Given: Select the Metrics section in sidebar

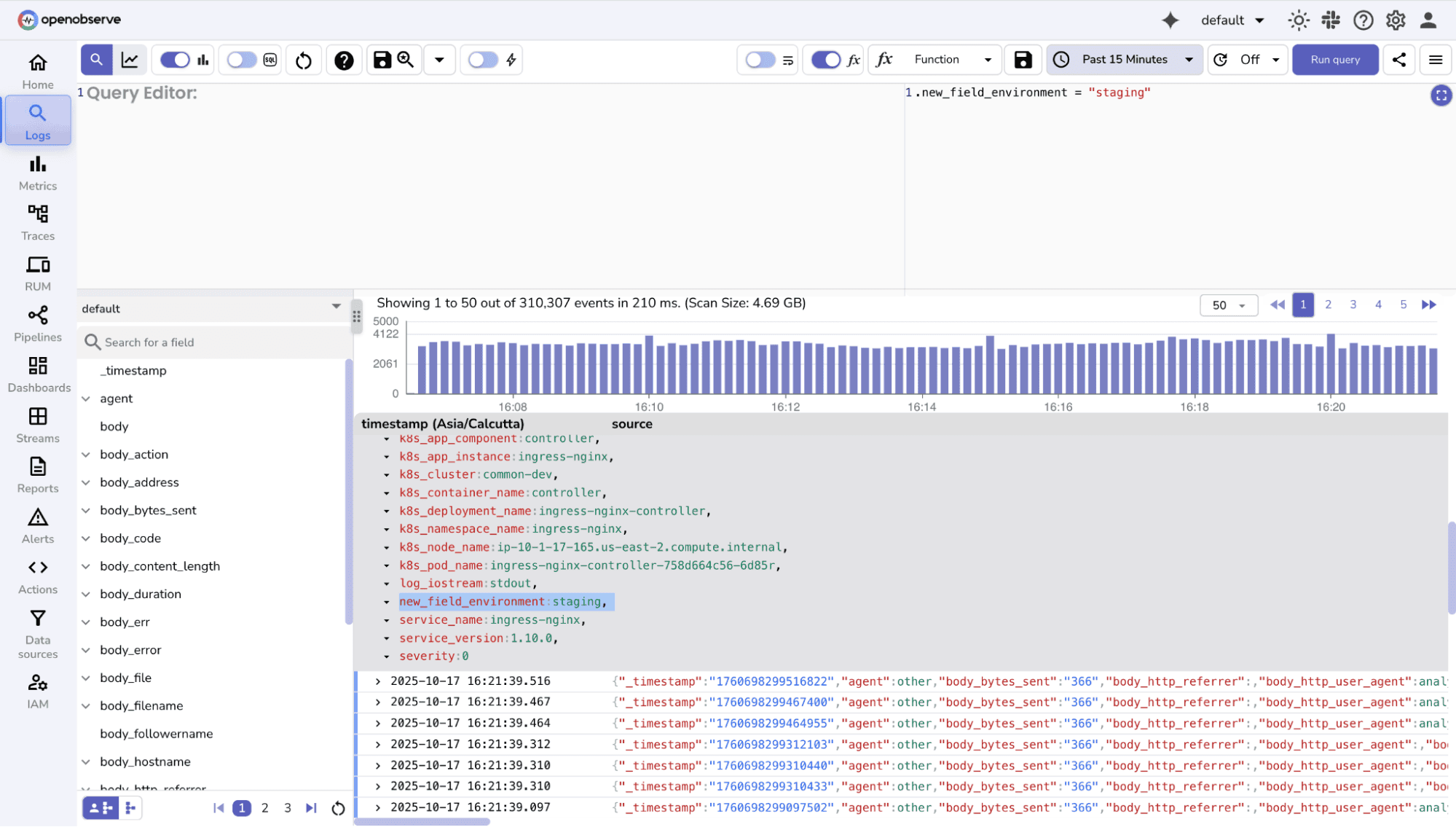Looking at the screenshot, I should coord(37,173).
